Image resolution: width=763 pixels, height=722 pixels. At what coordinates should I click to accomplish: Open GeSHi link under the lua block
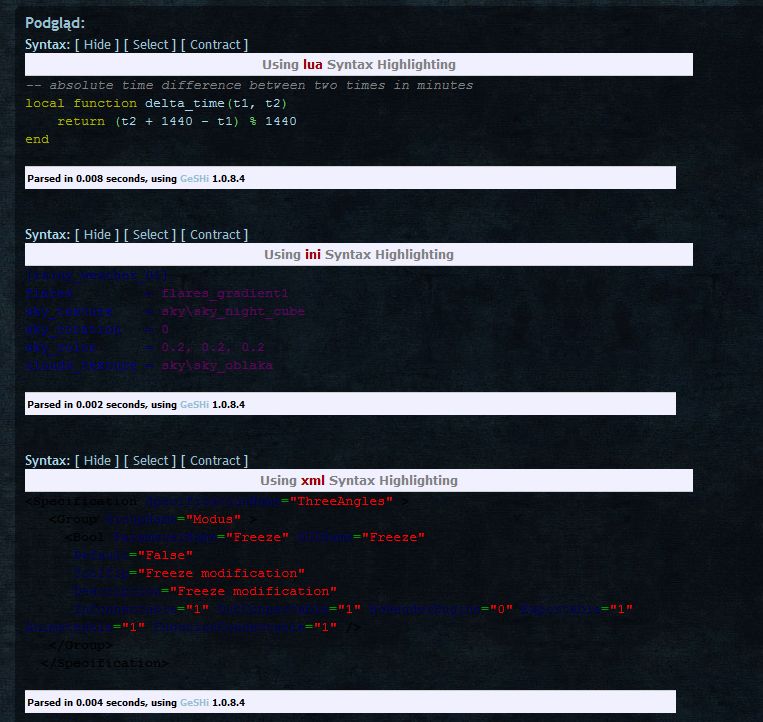point(194,179)
